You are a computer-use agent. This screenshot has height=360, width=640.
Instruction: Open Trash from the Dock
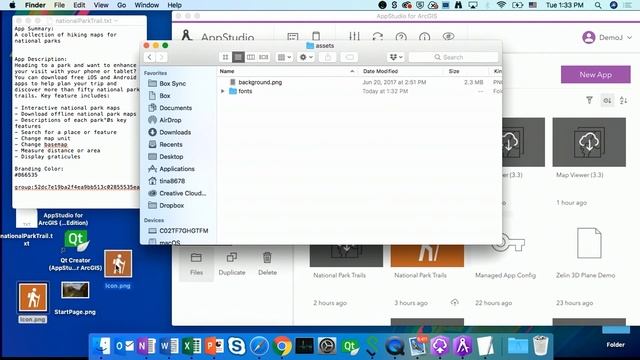pyautogui.click(x=541, y=345)
